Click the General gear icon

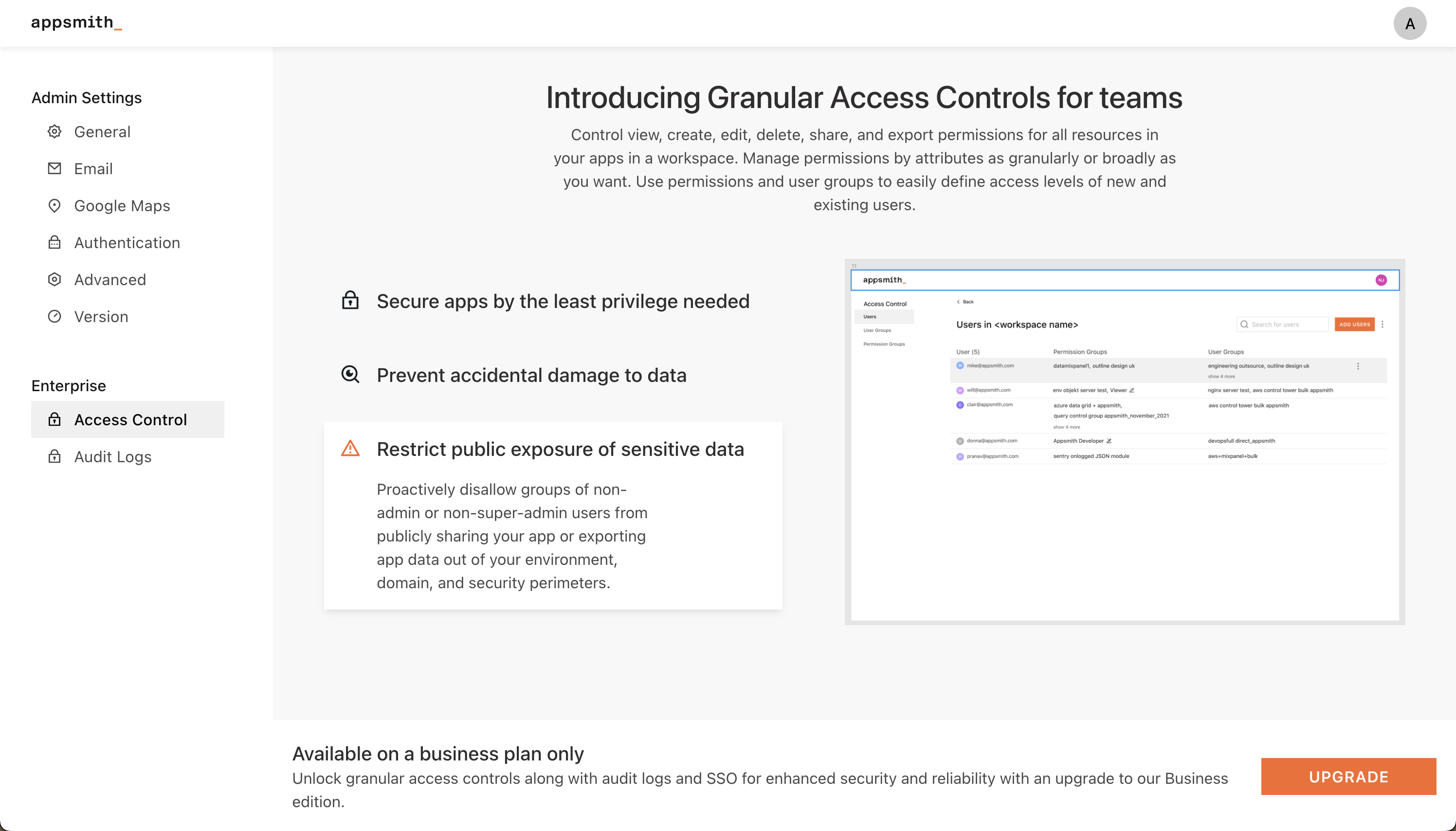[x=54, y=132]
